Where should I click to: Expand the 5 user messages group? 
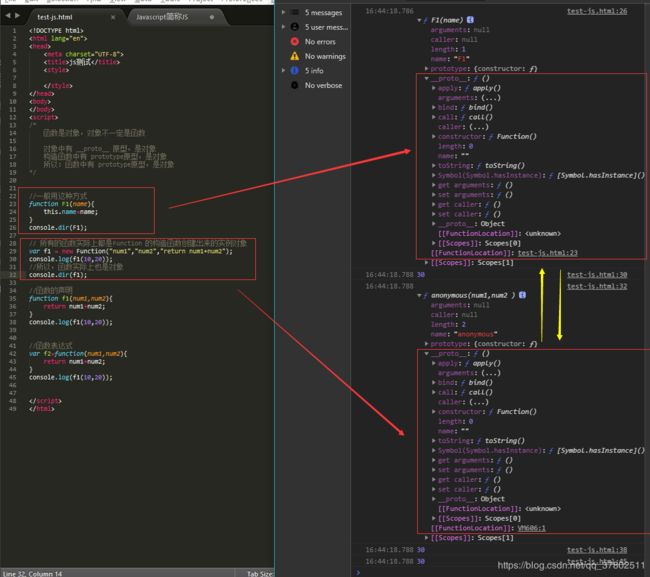[284, 27]
